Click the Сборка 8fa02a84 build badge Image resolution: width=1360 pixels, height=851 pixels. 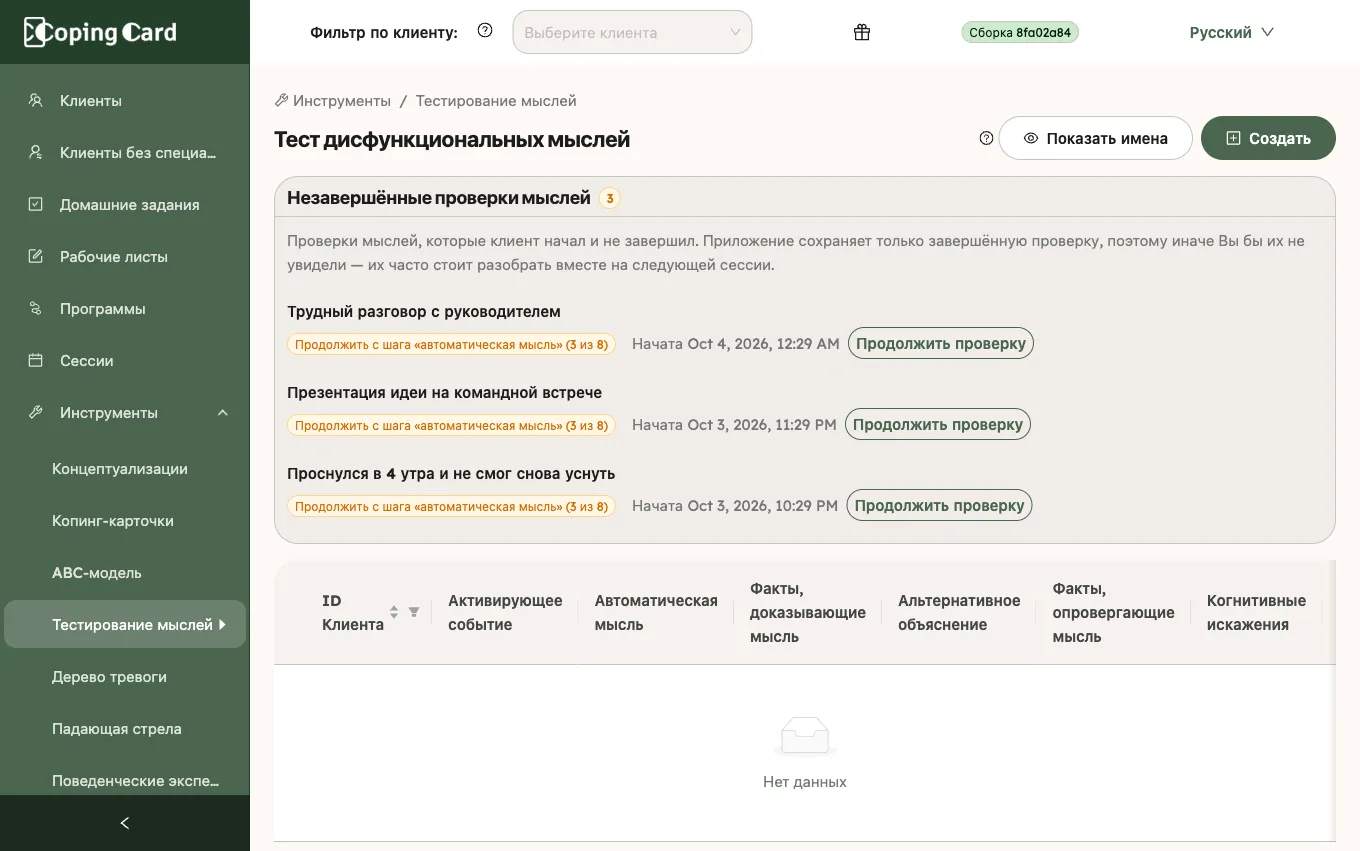click(1020, 32)
